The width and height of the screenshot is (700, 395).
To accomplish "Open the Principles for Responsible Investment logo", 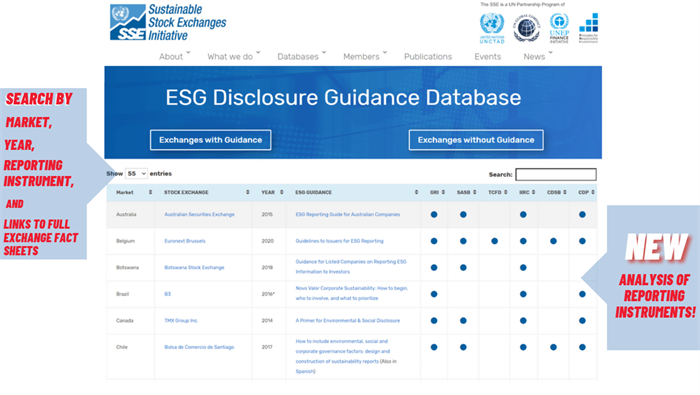I will point(588,28).
